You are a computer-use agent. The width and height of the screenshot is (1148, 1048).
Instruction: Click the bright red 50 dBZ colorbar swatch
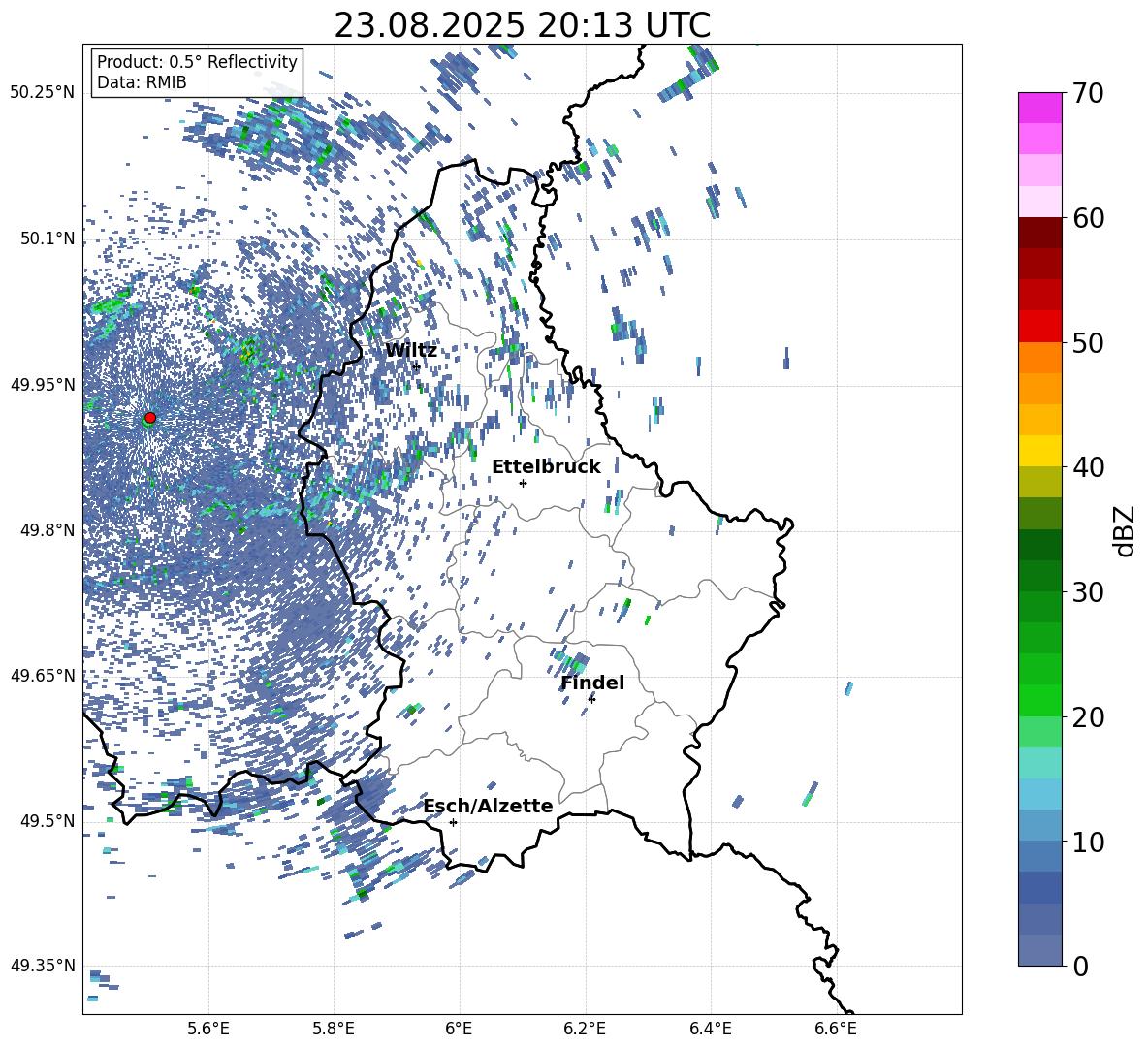(x=1039, y=327)
